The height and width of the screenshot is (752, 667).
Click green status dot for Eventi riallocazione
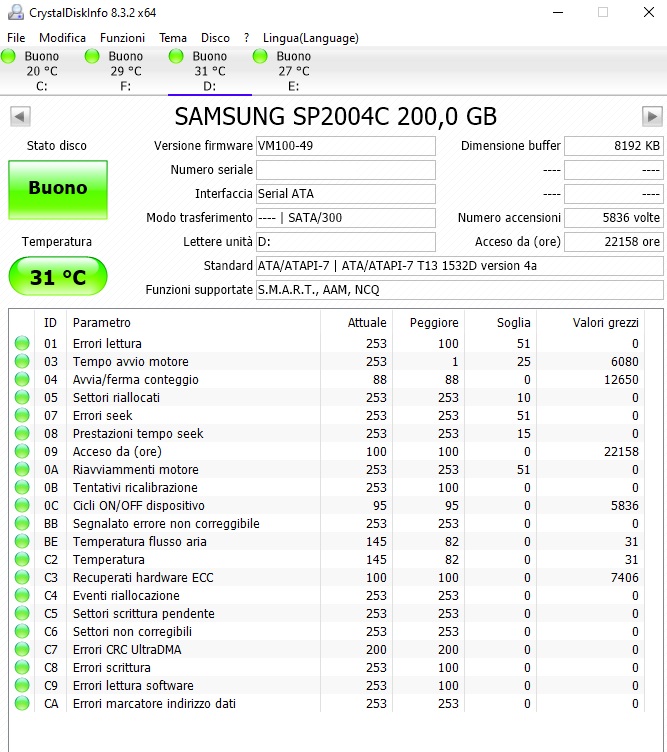click(x=22, y=595)
